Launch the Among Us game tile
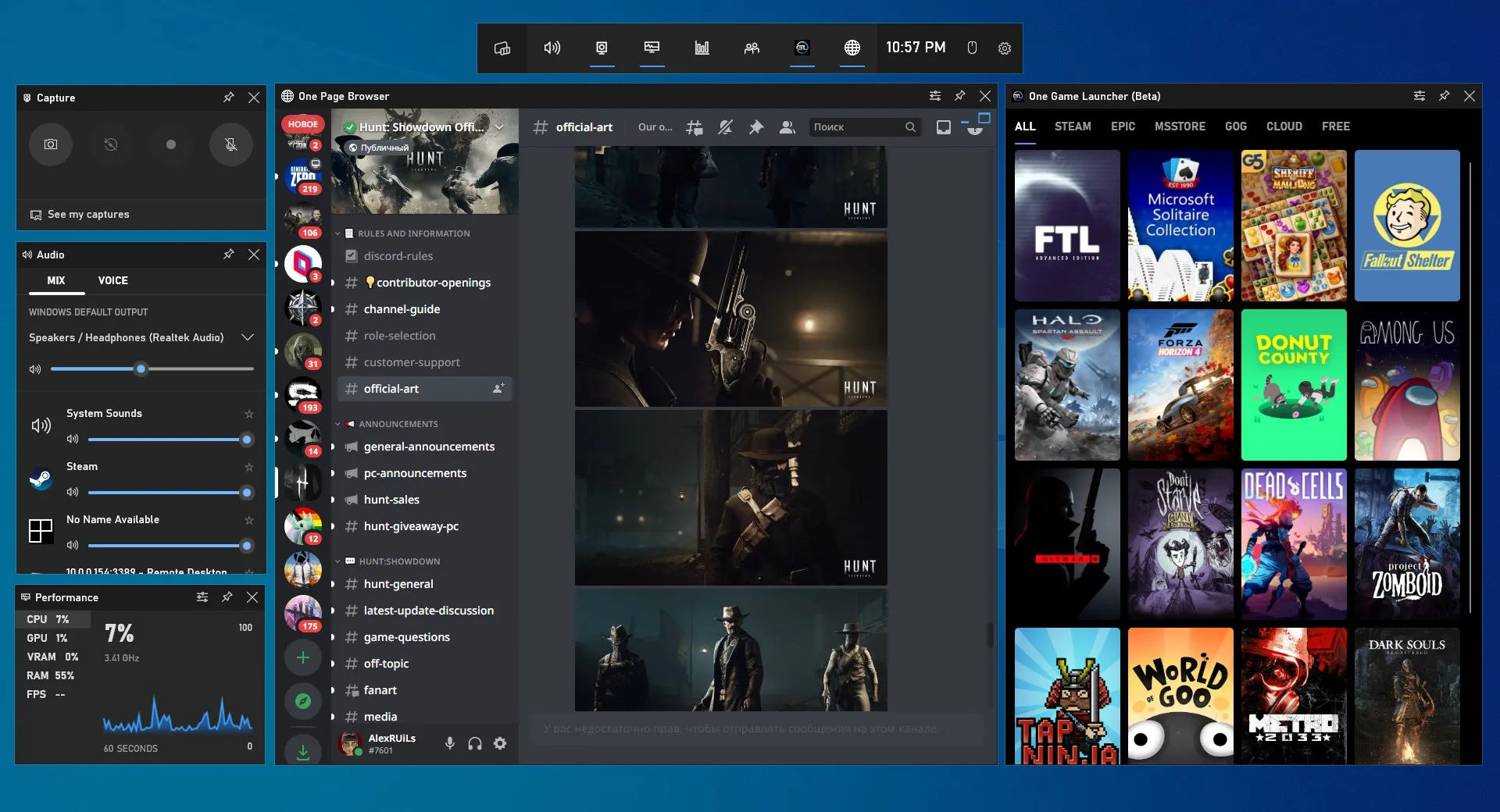Image resolution: width=1500 pixels, height=812 pixels. point(1407,385)
